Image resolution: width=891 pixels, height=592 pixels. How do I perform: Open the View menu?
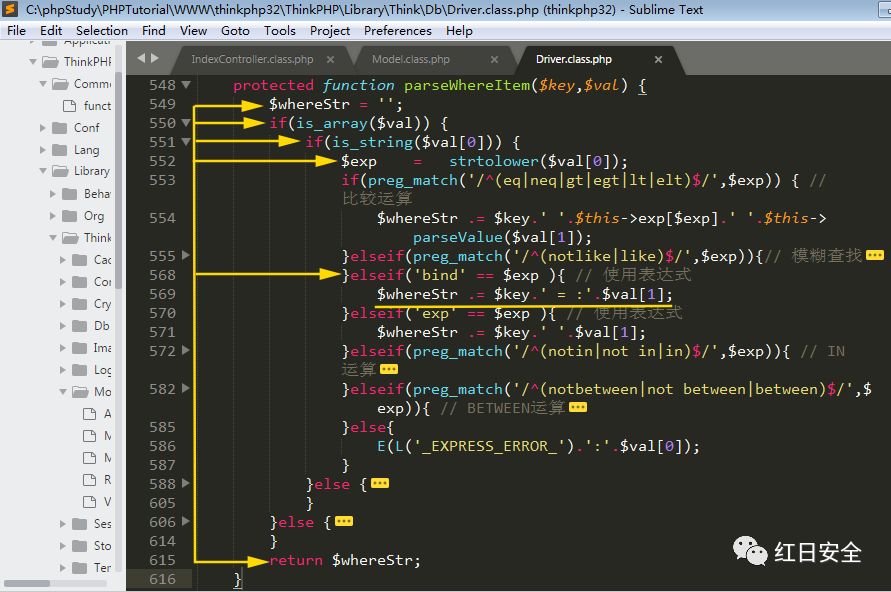point(193,31)
